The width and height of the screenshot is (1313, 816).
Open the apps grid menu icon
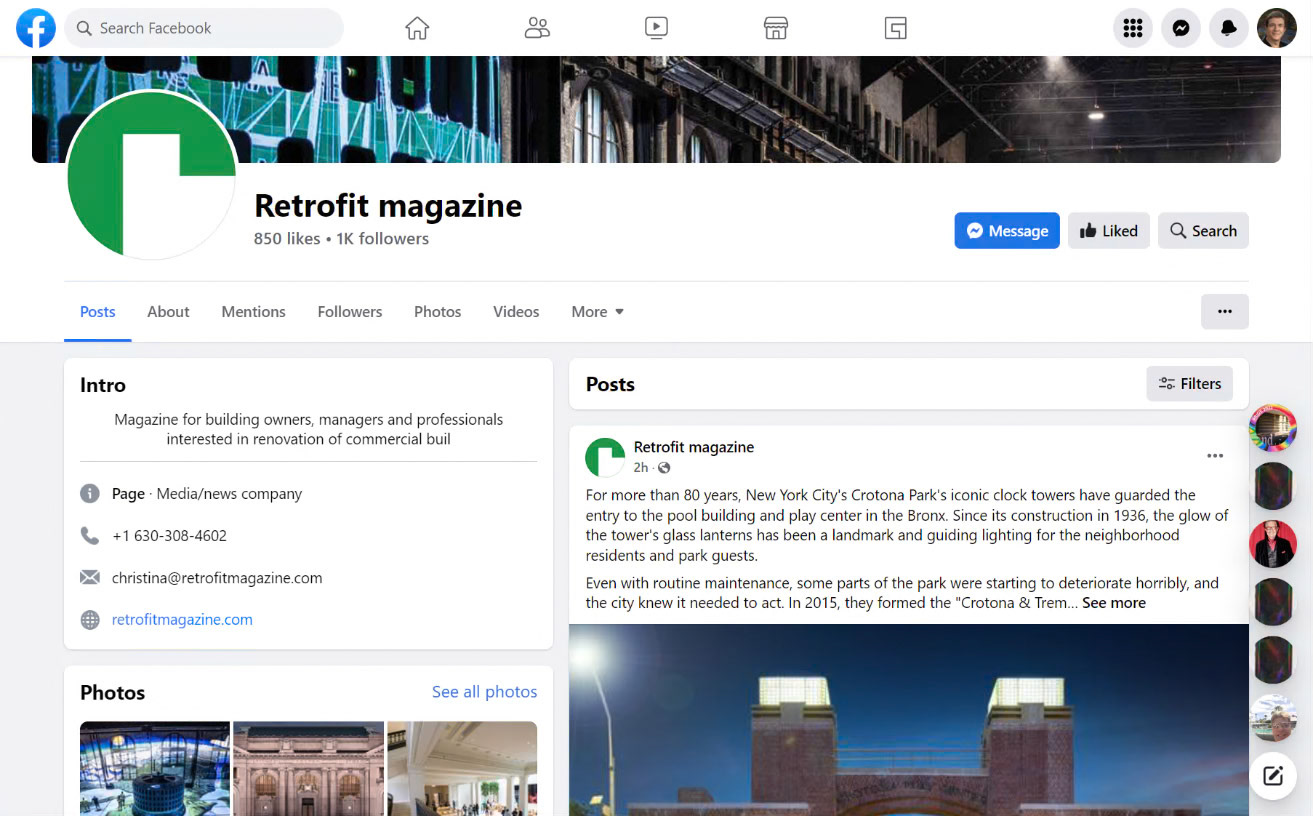(1133, 29)
